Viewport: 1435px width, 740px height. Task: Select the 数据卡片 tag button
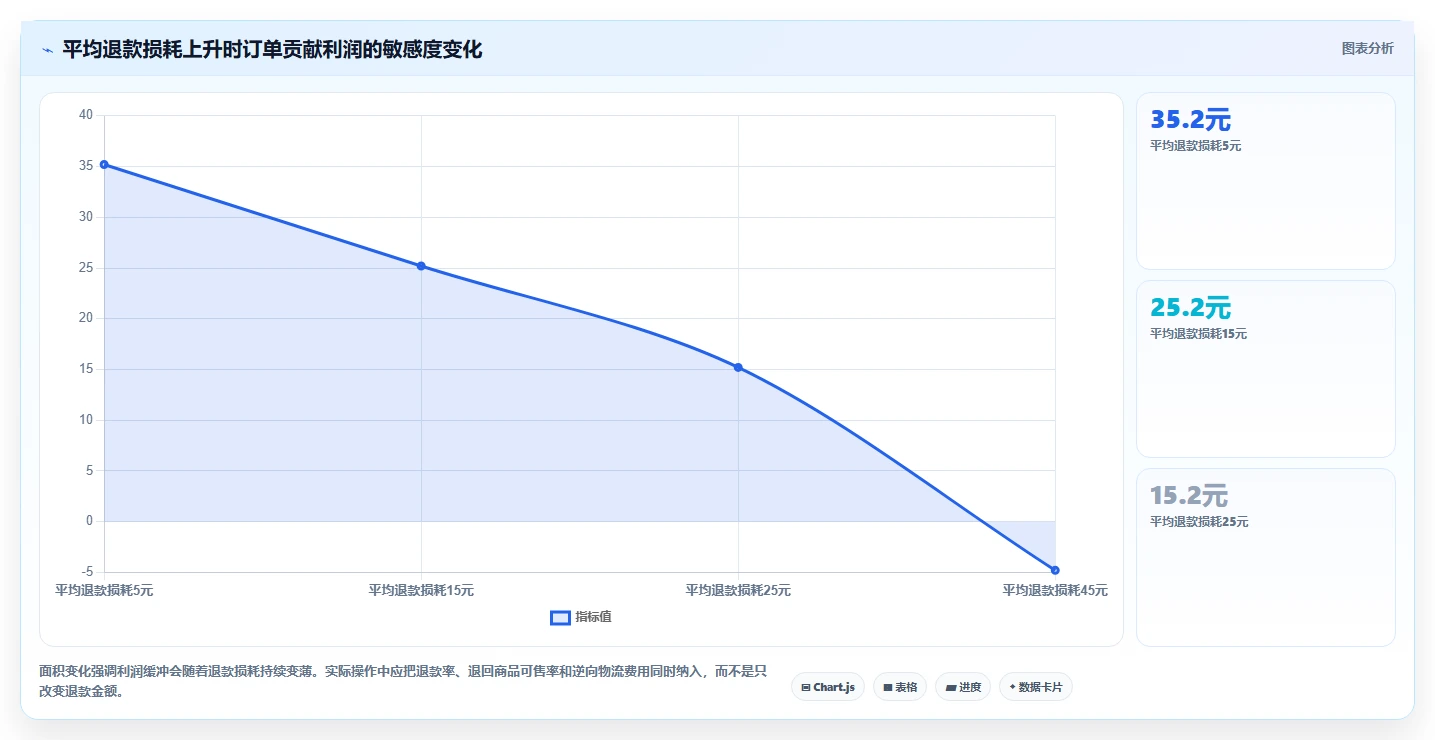pyautogui.click(x=1035, y=687)
